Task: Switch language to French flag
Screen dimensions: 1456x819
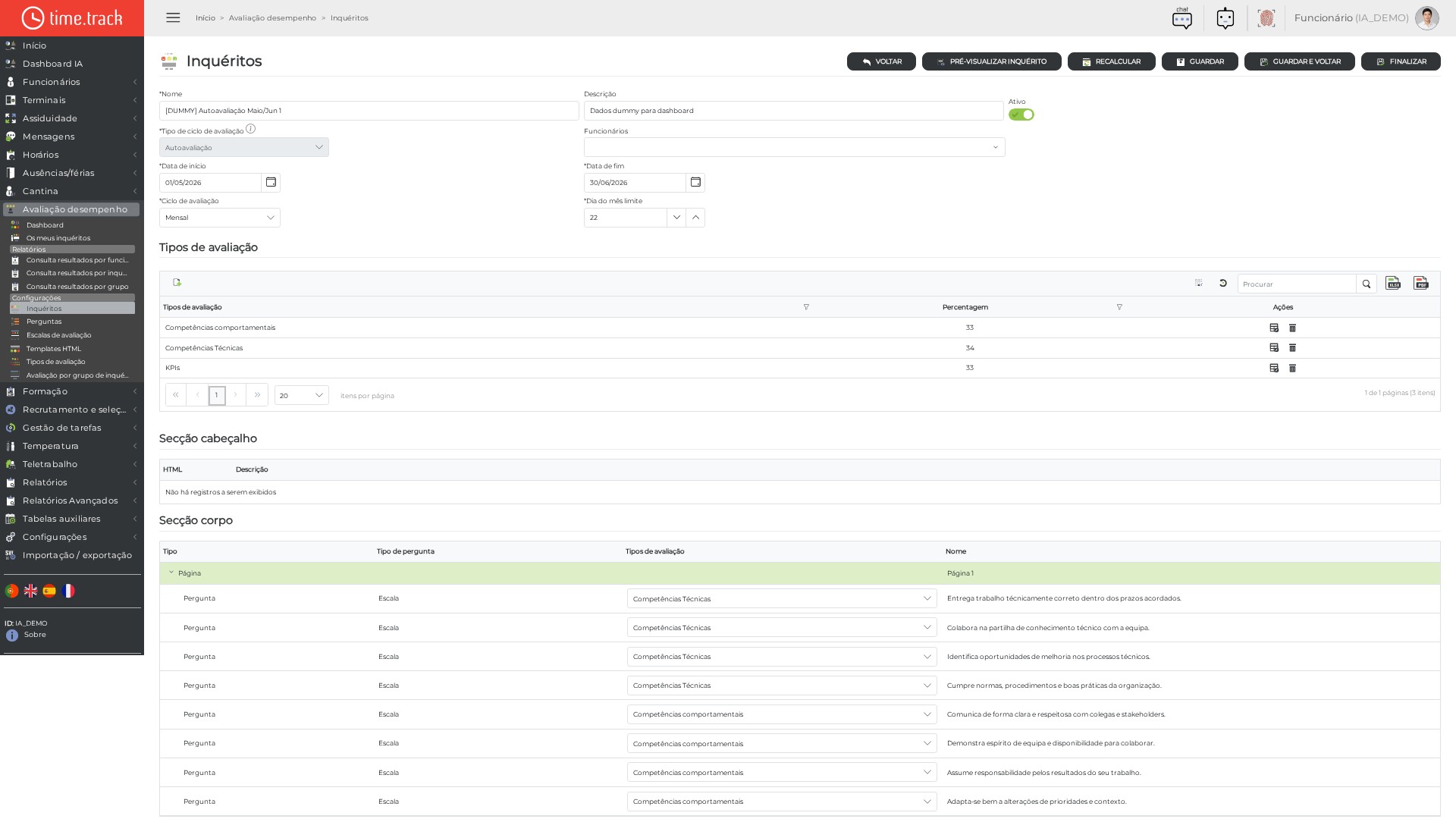Action: tap(68, 591)
